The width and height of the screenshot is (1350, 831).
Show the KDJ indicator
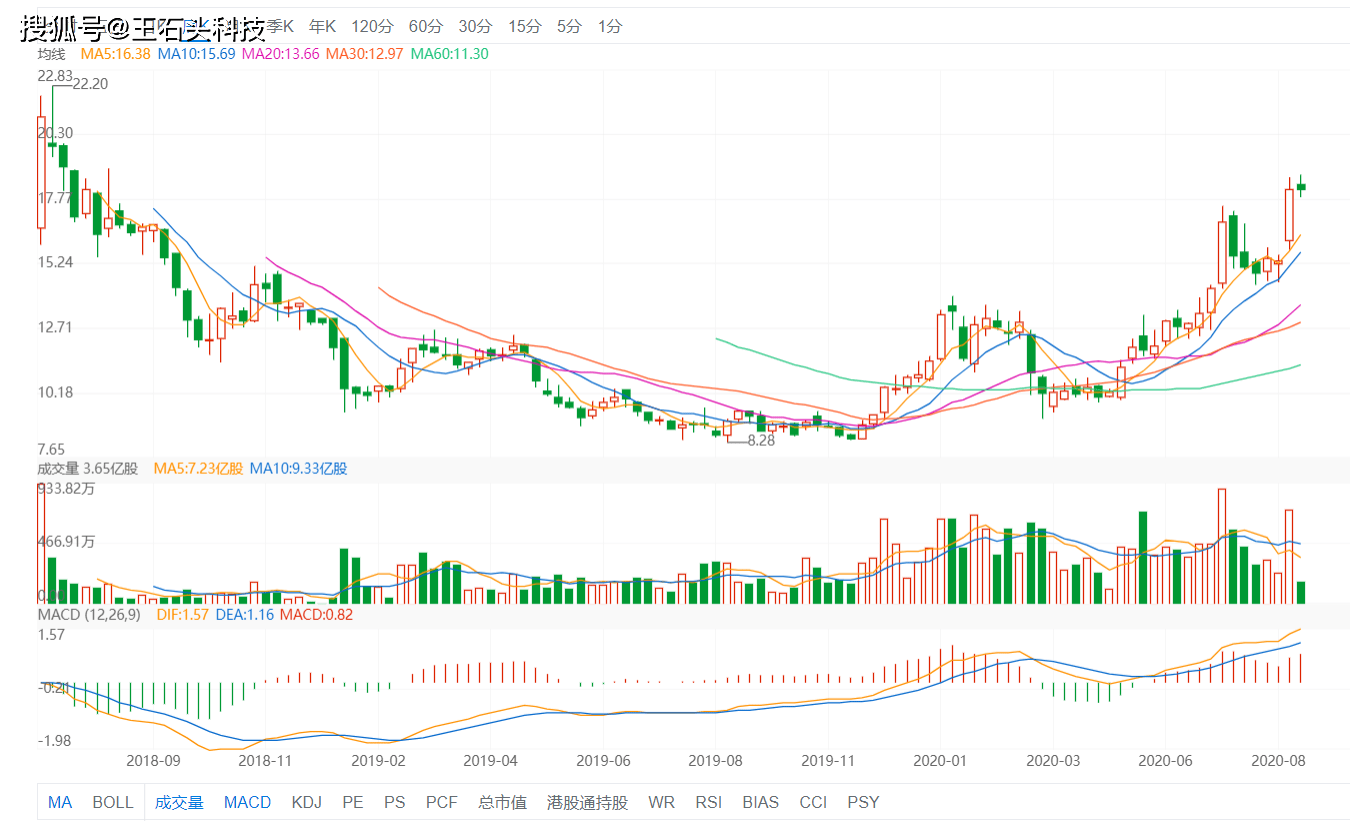(307, 802)
